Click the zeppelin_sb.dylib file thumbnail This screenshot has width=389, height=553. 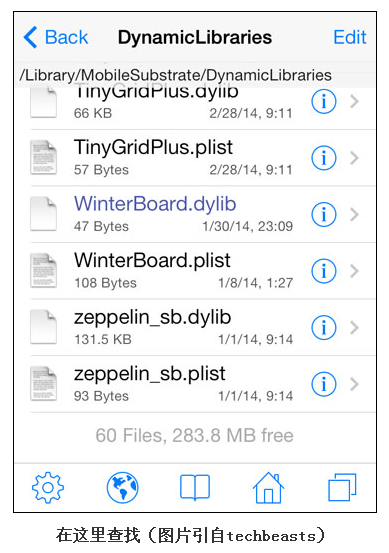pos(43,327)
